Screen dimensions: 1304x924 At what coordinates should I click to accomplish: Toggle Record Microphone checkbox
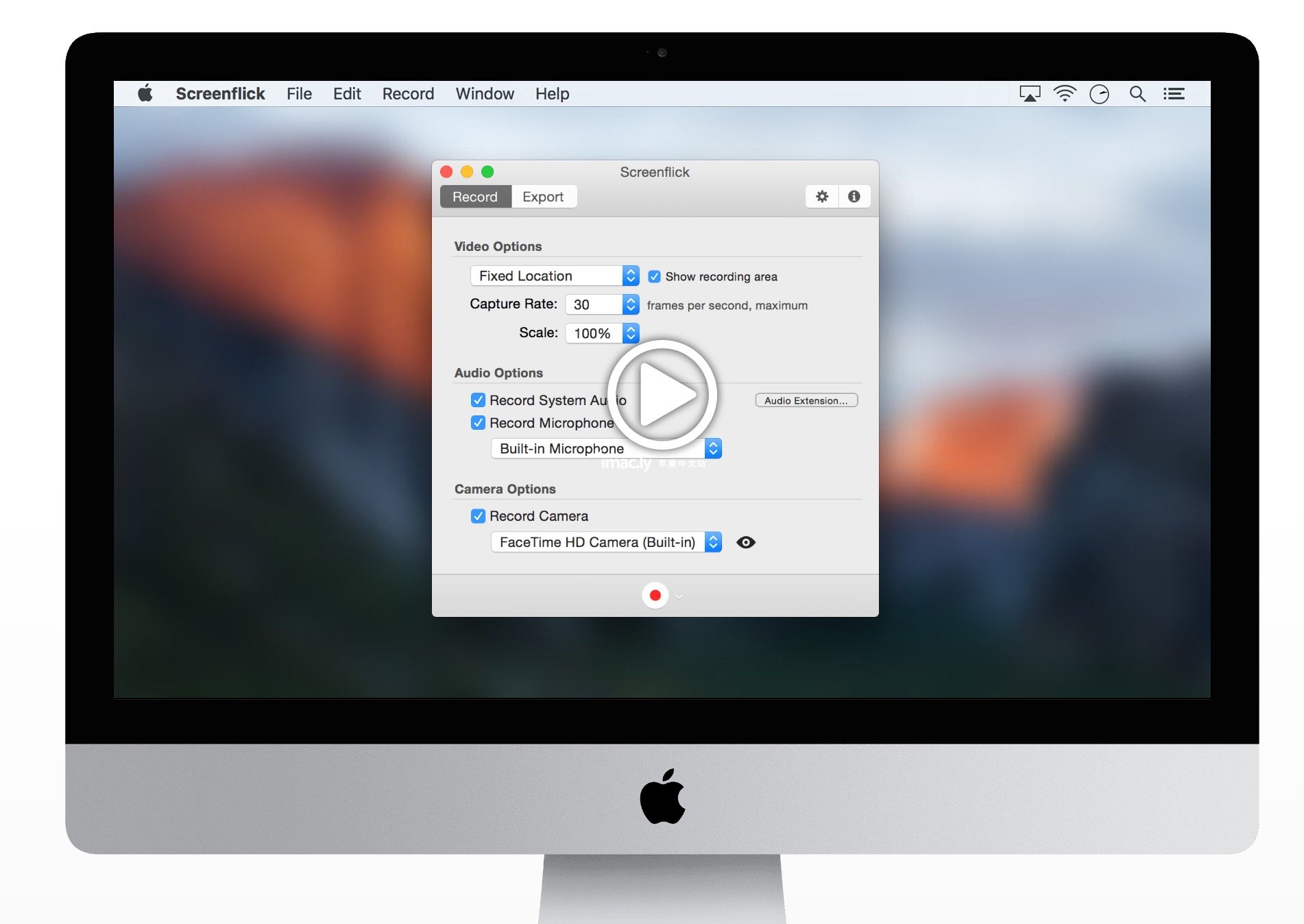coord(478,423)
